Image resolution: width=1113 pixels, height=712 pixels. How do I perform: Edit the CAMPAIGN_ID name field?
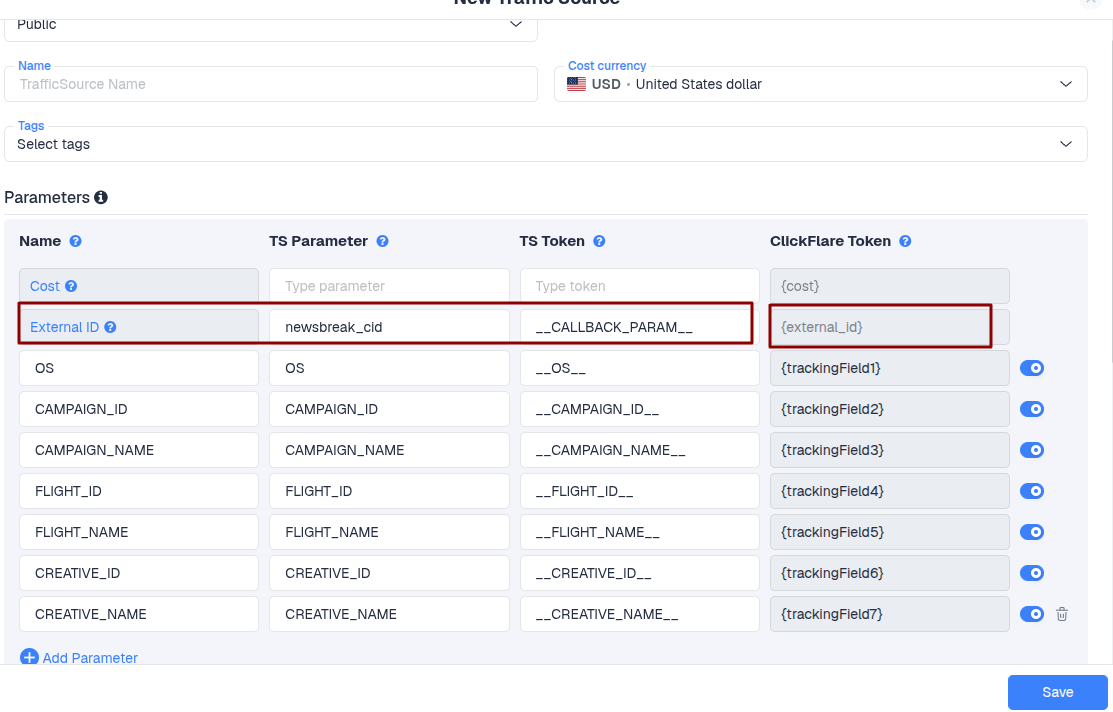point(138,409)
